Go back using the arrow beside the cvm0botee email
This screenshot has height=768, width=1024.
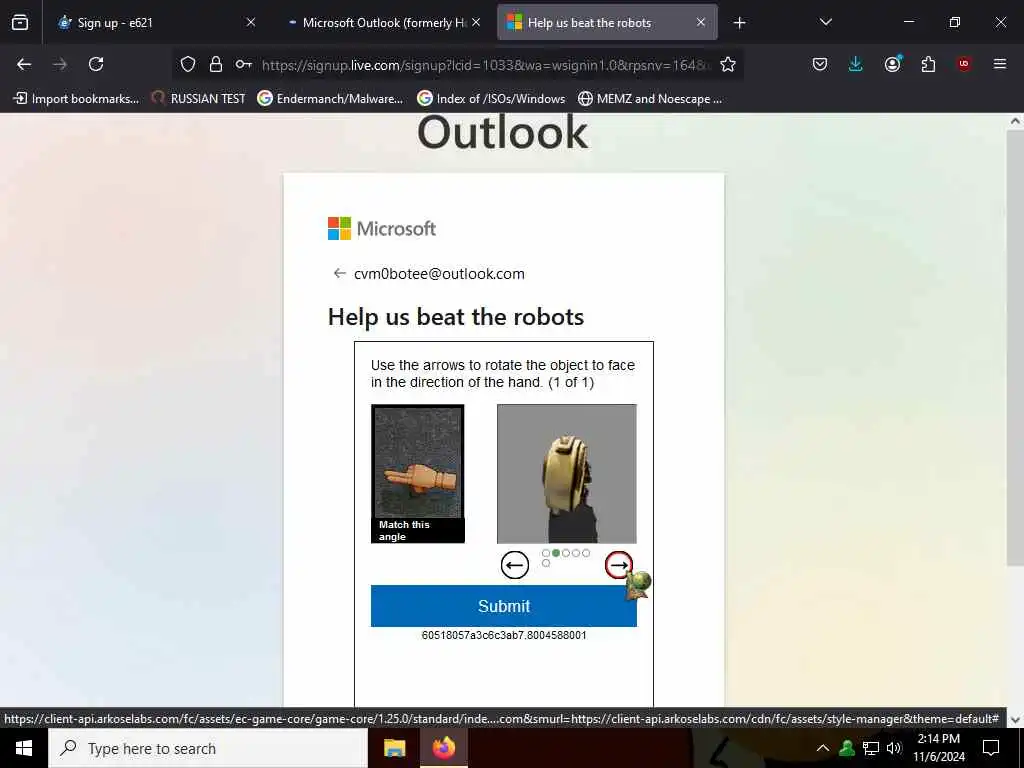click(x=339, y=273)
